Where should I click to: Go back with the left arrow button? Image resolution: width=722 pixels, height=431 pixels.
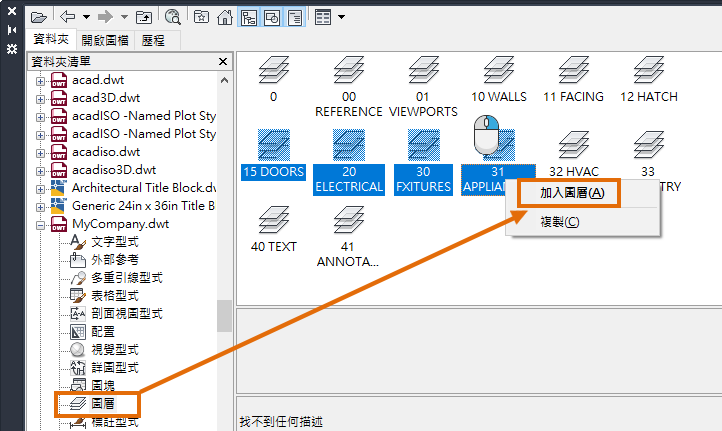click(x=68, y=17)
